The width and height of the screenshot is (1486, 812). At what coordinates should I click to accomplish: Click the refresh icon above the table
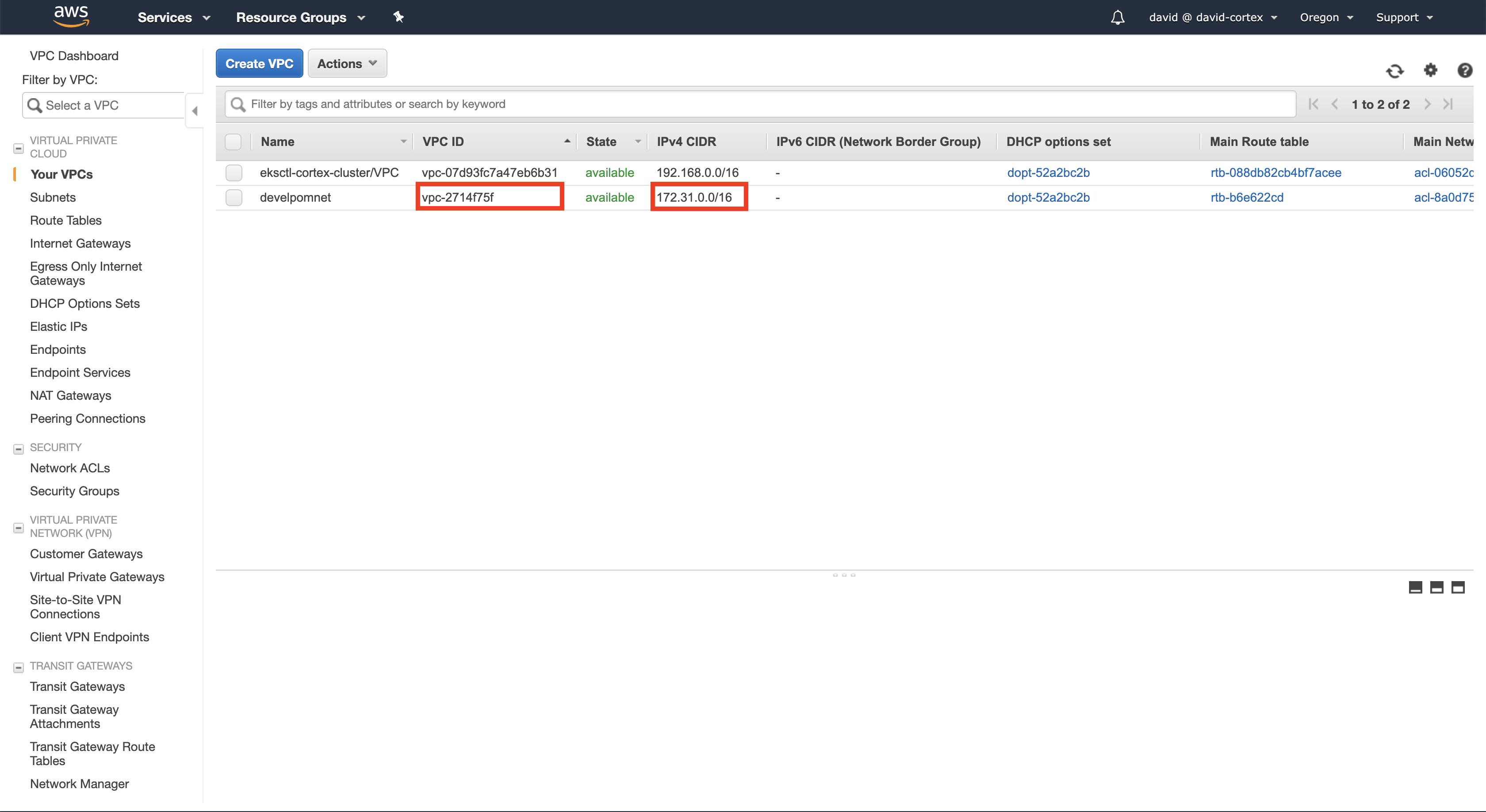pyautogui.click(x=1394, y=71)
